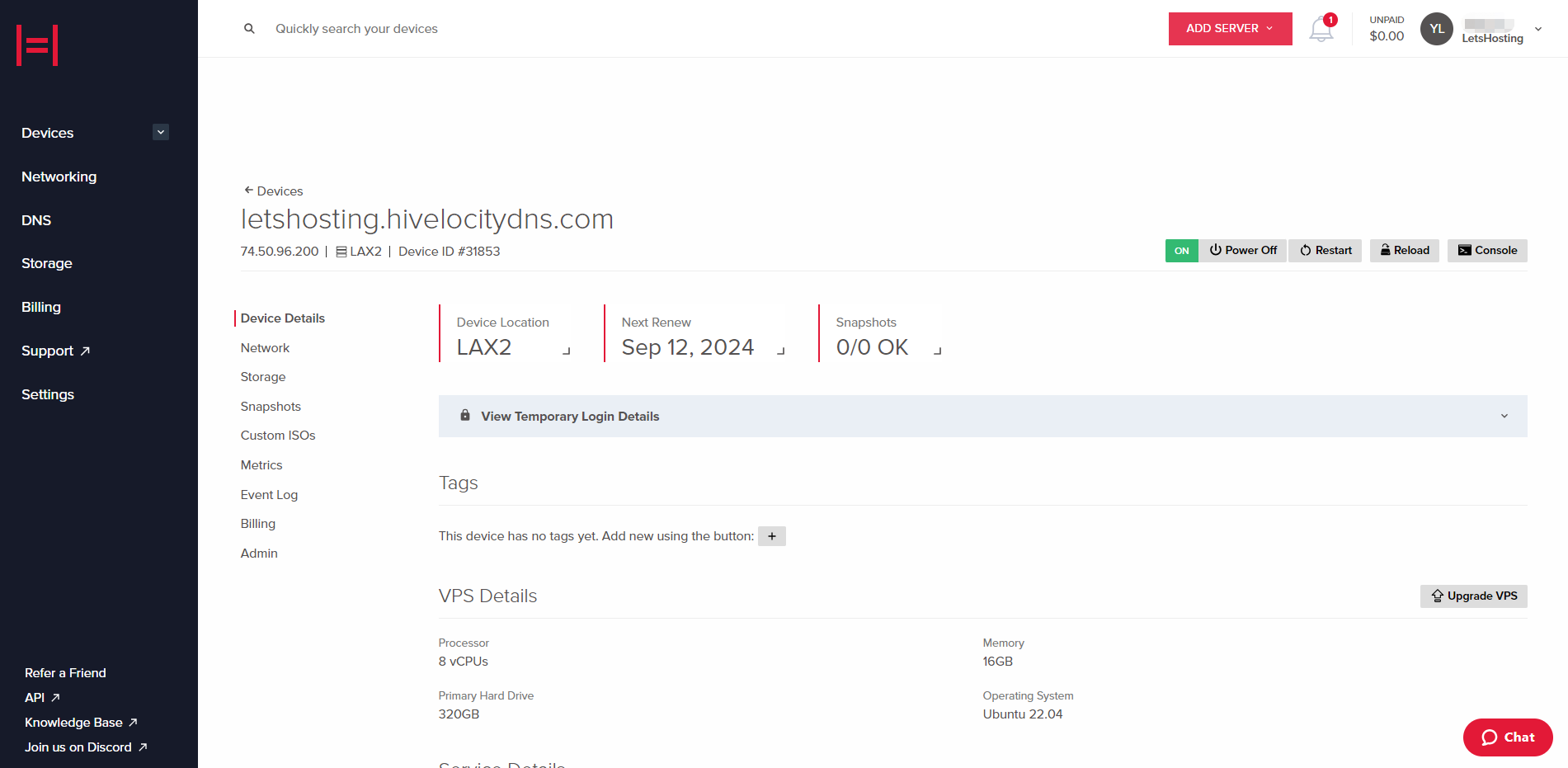Click the IP address 74.50.96.200
This screenshot has height=768, width=1568.
[x=280, y=252]
